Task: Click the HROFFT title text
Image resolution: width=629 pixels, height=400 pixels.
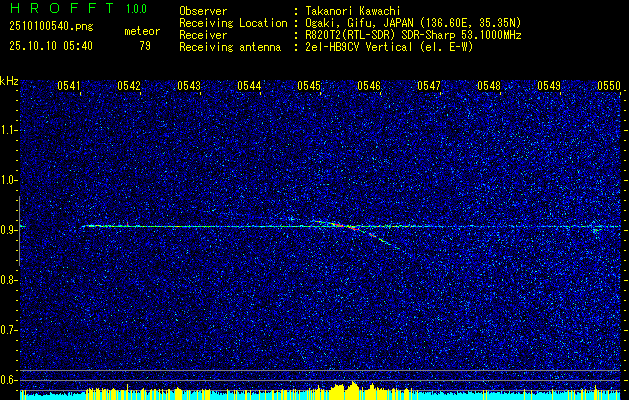Action: (62, 8)
